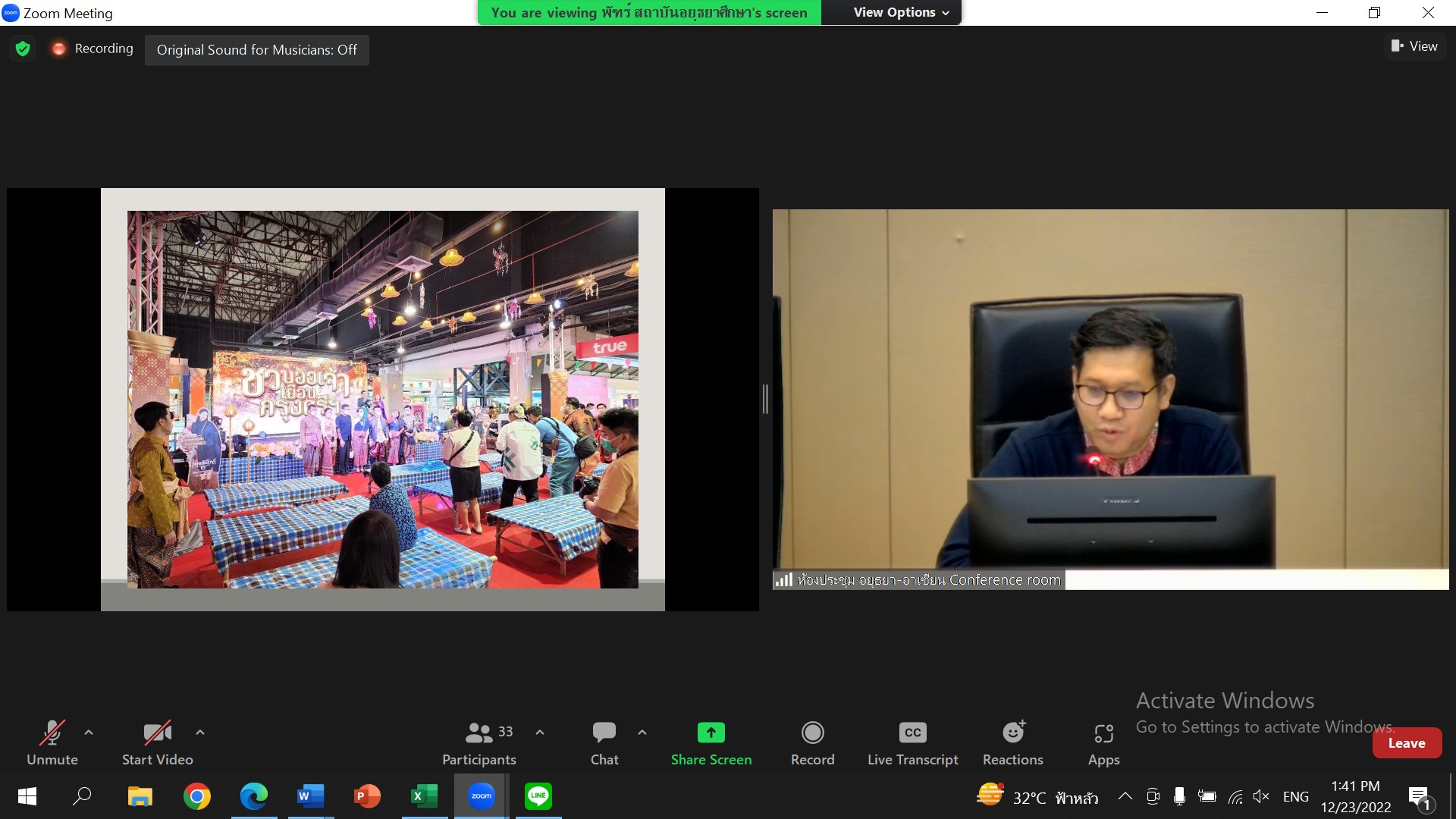Image resolution: width=1456 pixels, height=819 pixels.
Task: Click the shared screen slide image
Action: pos(383,400)
